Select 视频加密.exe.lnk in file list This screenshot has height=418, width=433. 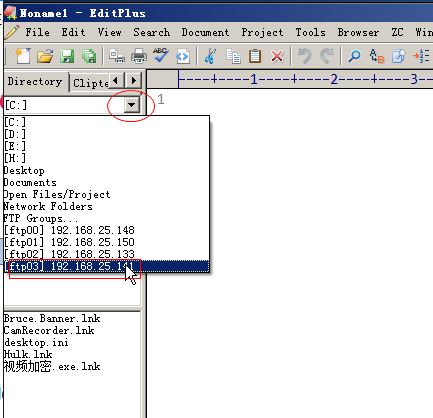click(52, 366)
